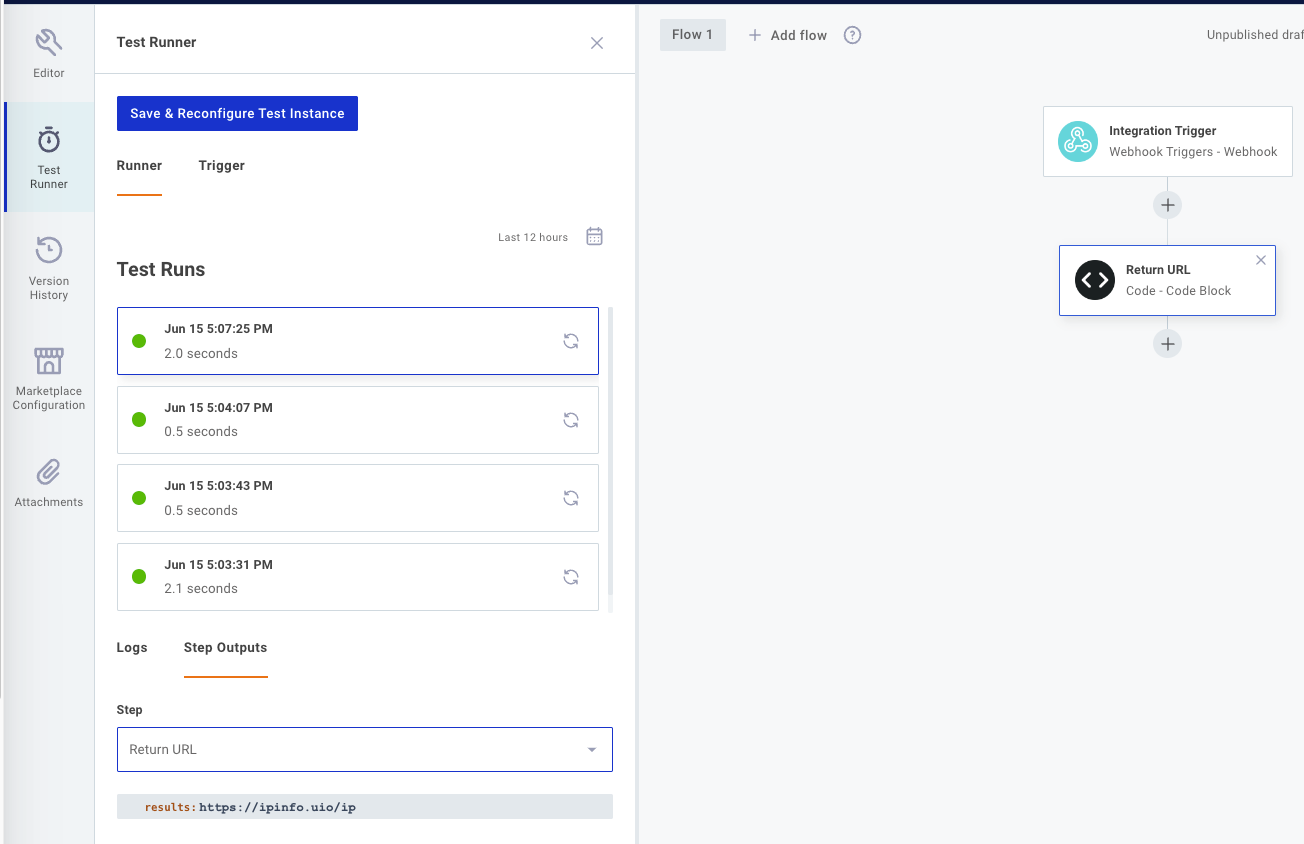Click the results URL output text
Image resolution: width=1304 pixels, height=844 pixels.
277,807
